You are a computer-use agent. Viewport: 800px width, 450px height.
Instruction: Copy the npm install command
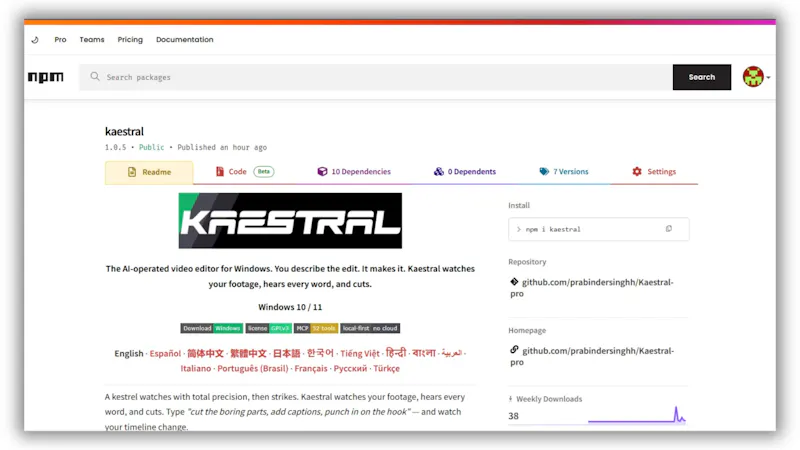pyautogui.click(x=669, y=229)
